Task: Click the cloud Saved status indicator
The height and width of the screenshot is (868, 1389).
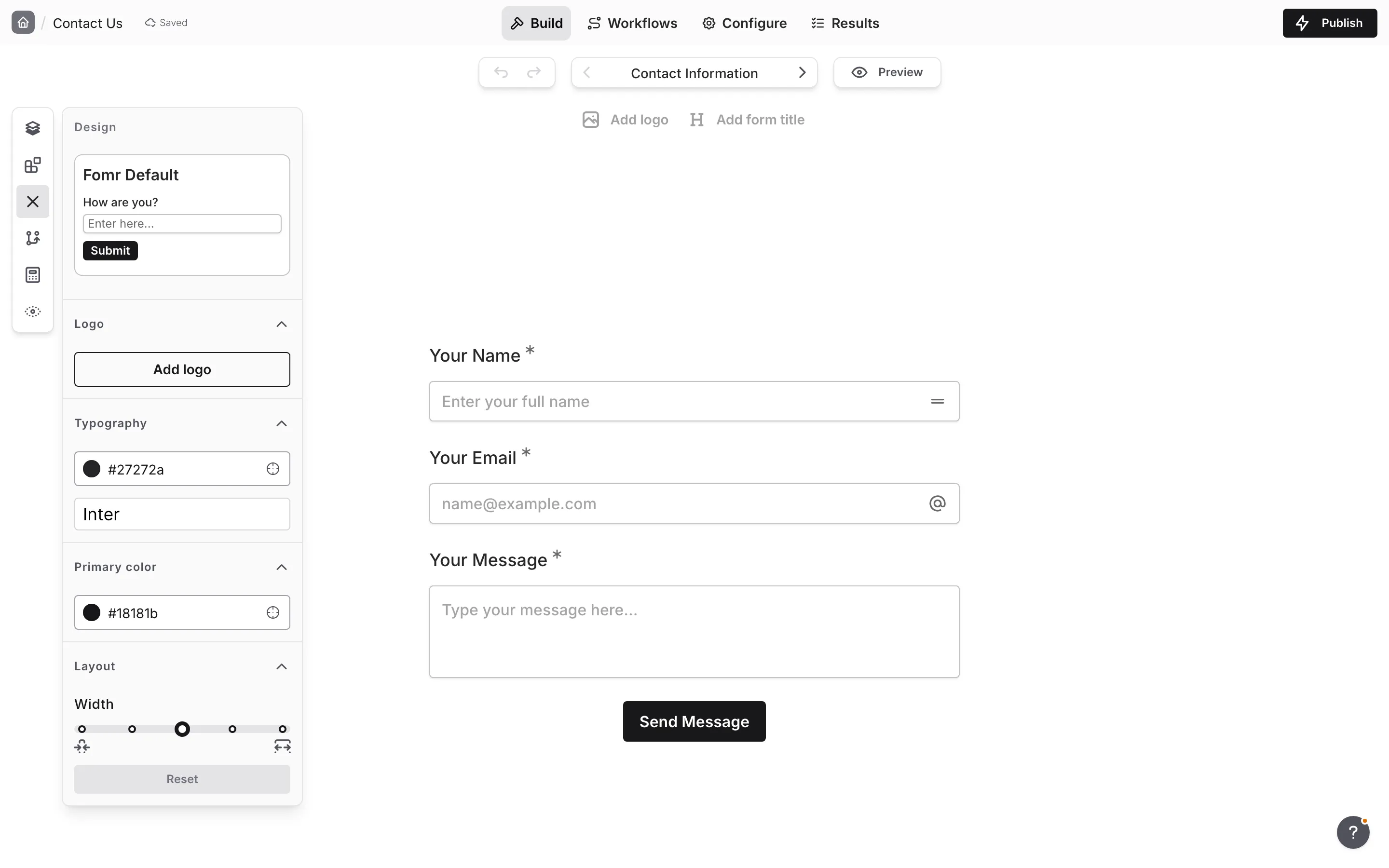Action: pos(166,23)
